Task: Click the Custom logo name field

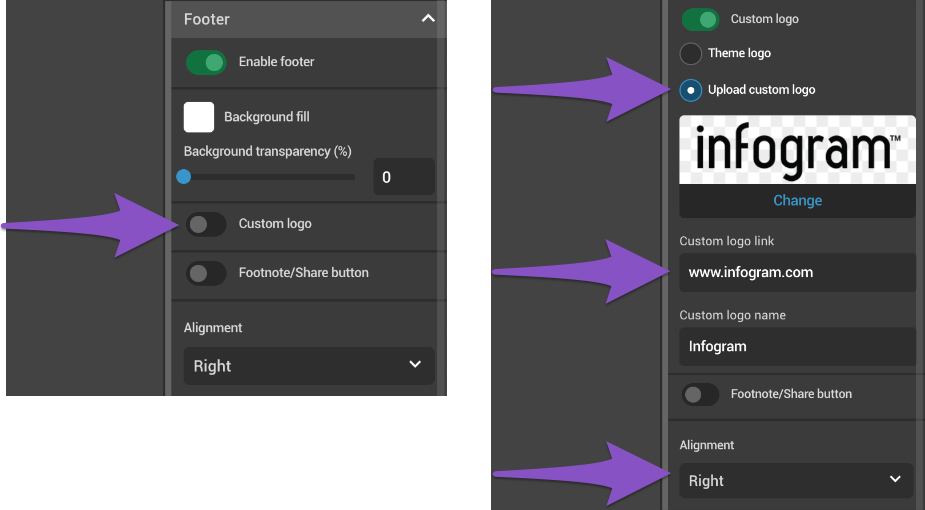Action: pyautogui.click(x=797, y=346)
